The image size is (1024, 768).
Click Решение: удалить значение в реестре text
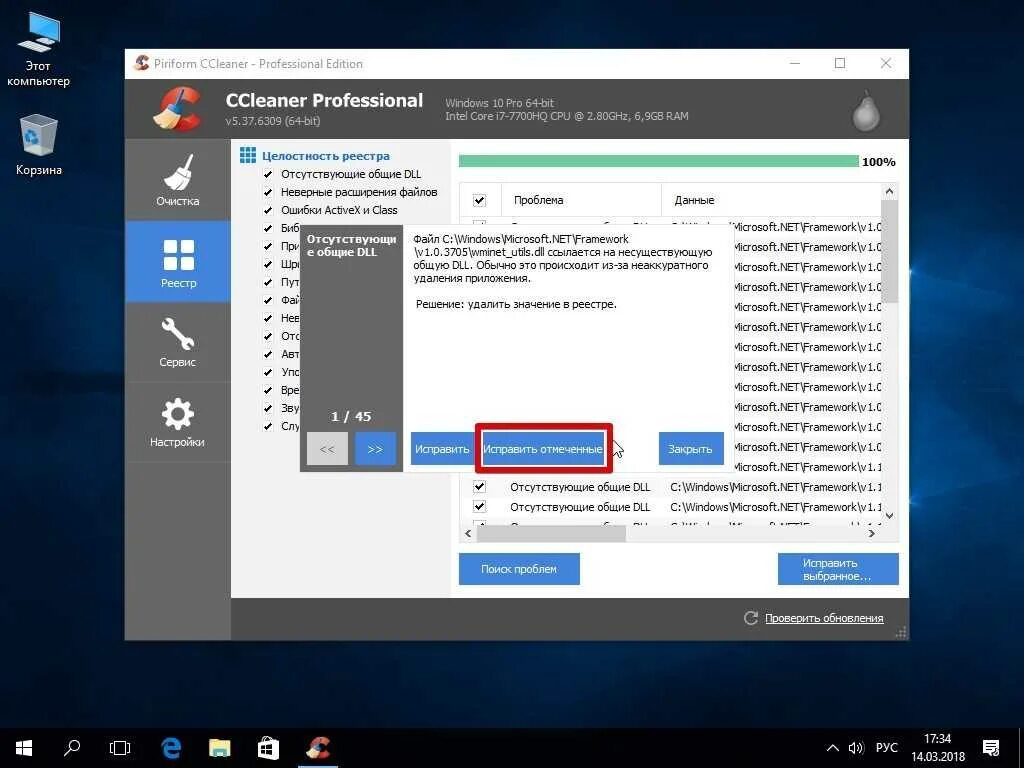(x=516, y=304)
